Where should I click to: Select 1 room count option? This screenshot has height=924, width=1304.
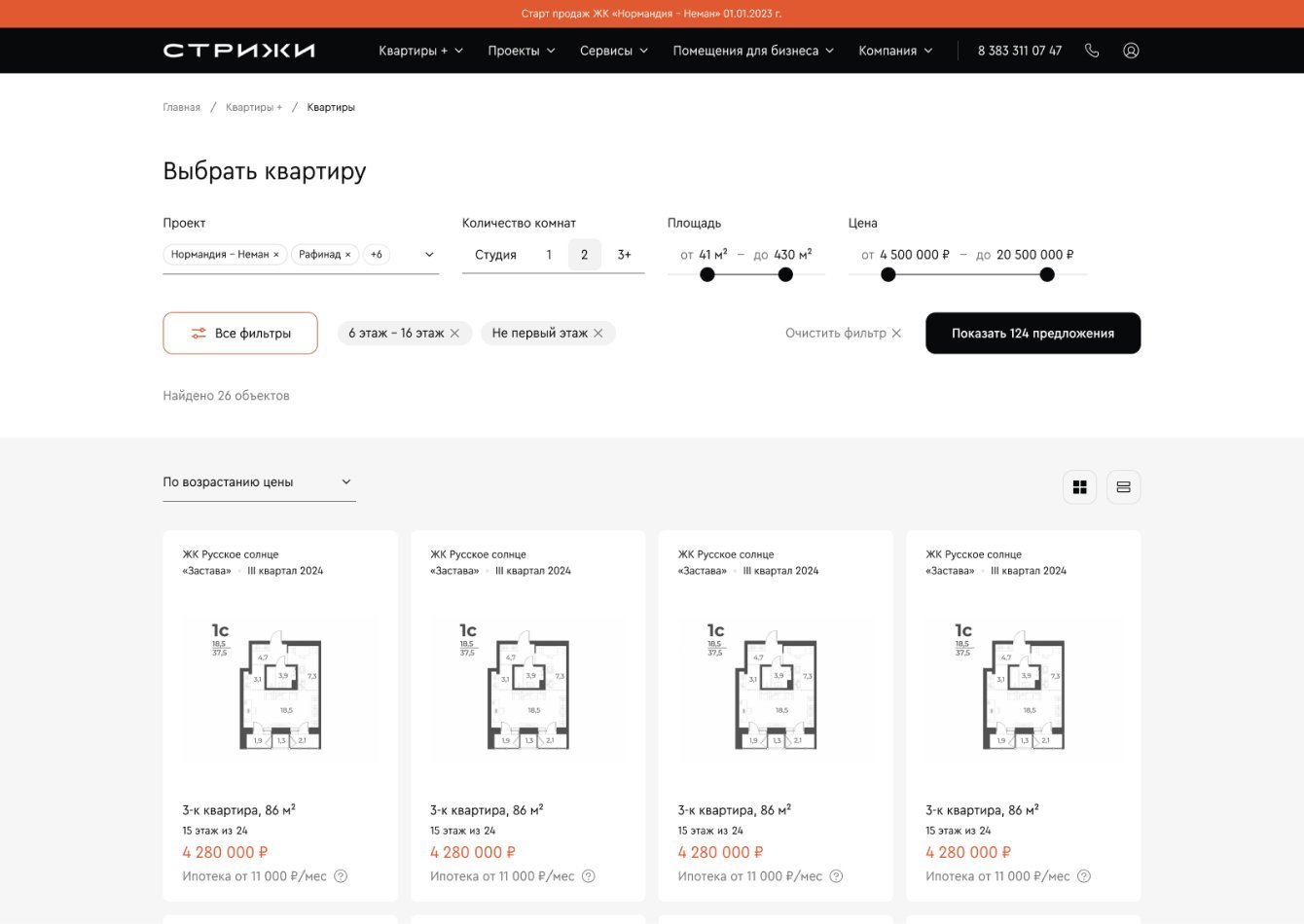(x=549, y=255)
